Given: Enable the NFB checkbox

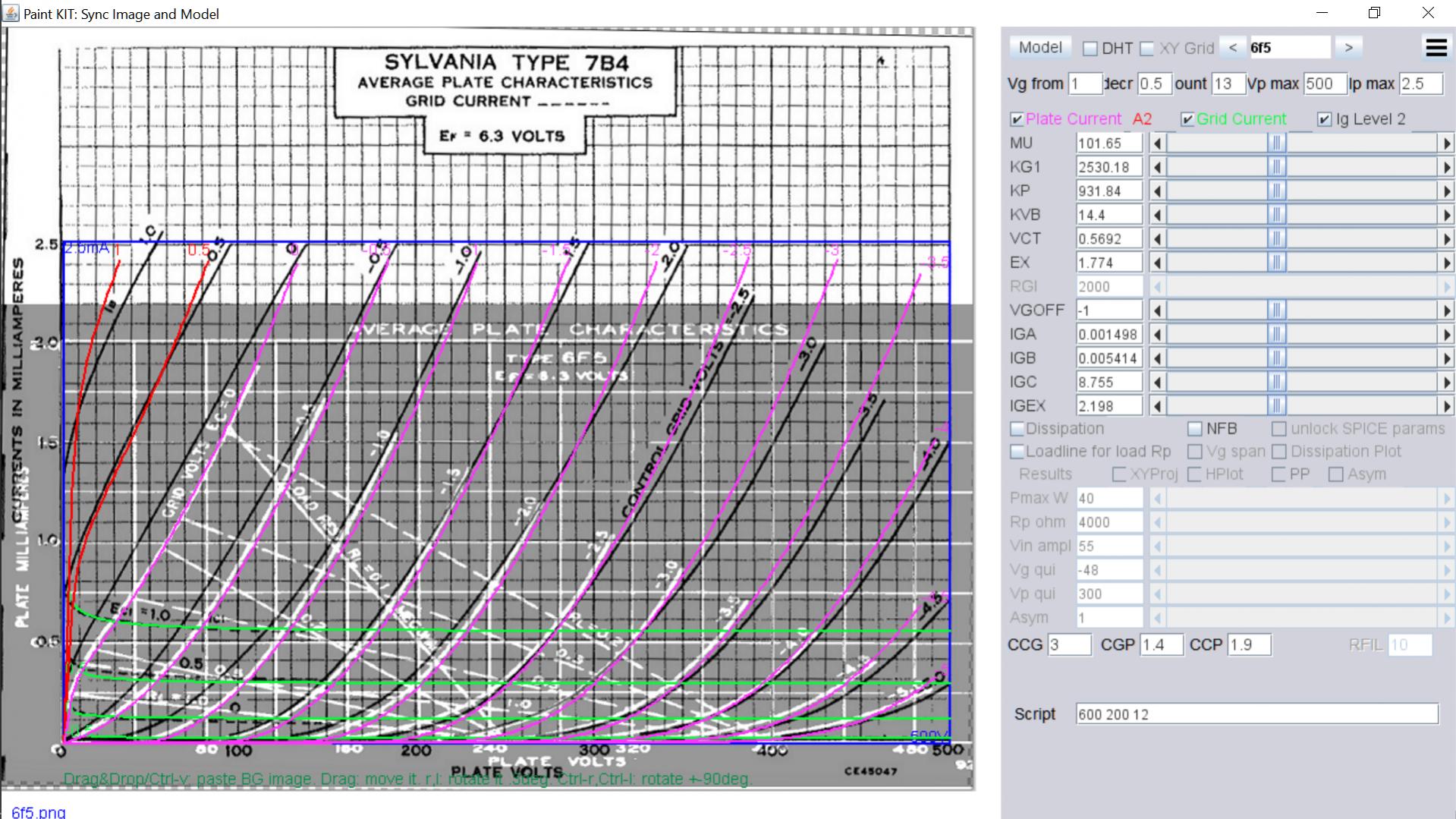Looking at the screenshot, I should coord(1195,429).
